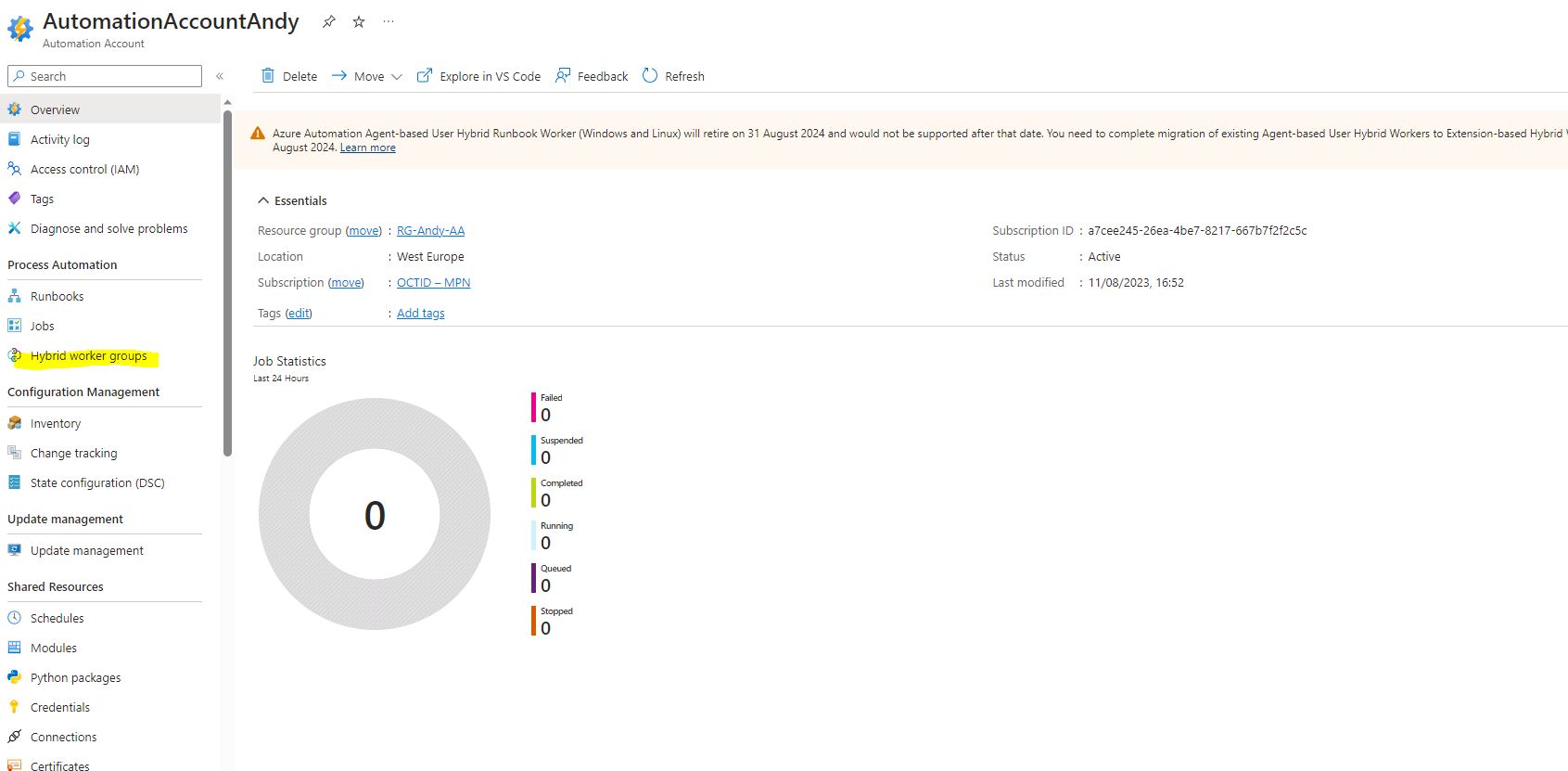
Task: Click the Feedback icon in toolbar
Action: [x=563, y=76]
